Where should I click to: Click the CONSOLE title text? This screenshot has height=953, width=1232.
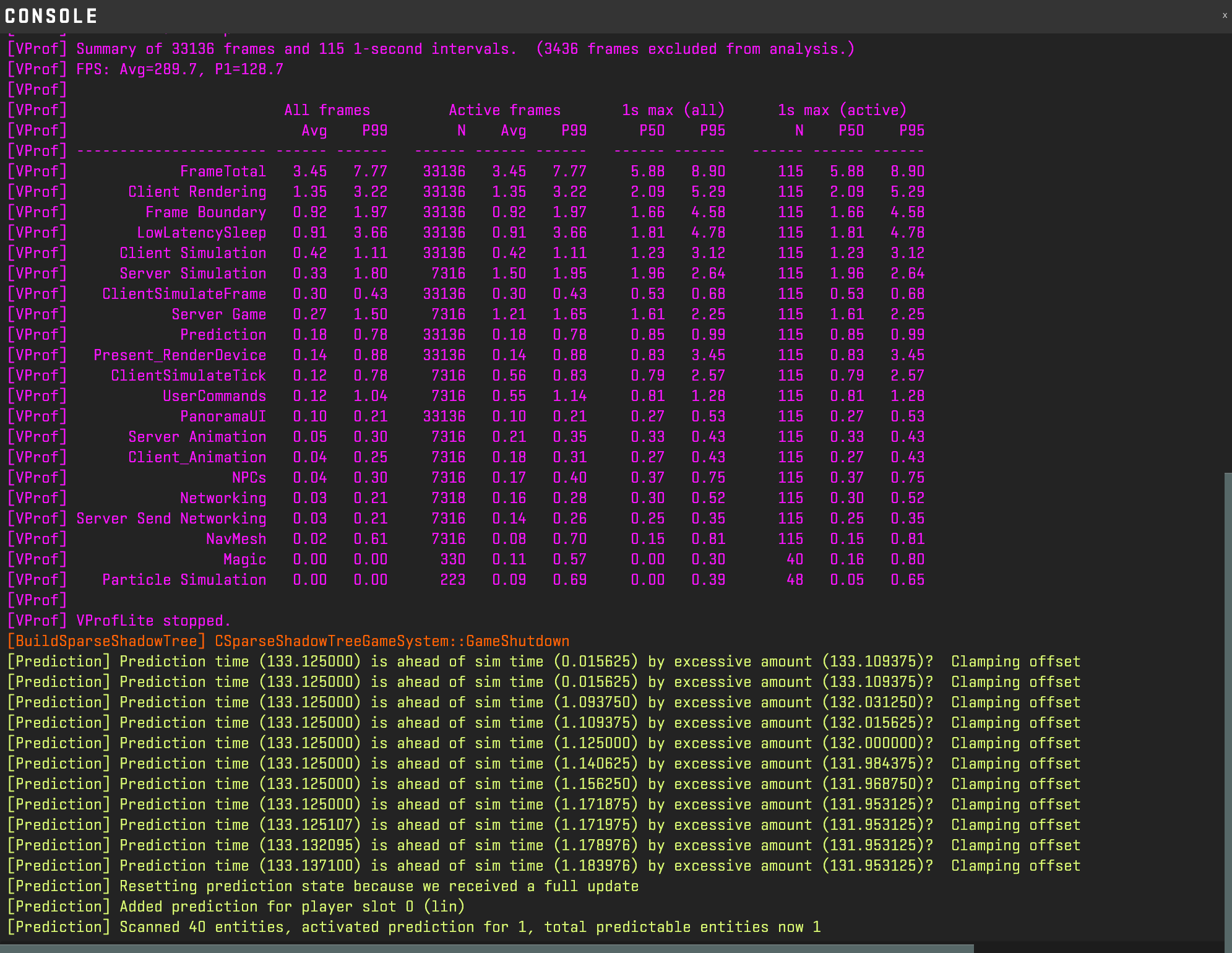coord(51,16)
